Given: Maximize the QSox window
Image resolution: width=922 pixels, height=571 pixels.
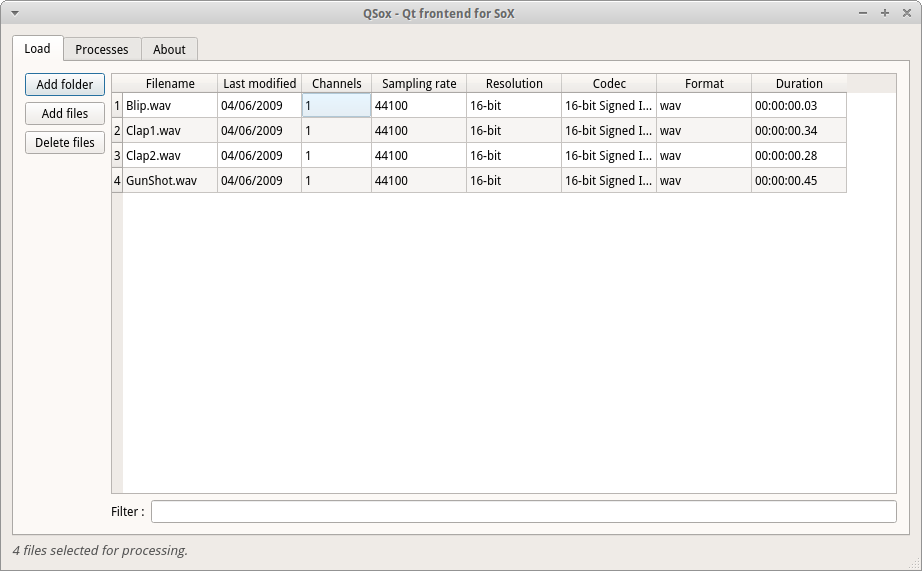Looking at the screenshot, I should coord(884,13).
